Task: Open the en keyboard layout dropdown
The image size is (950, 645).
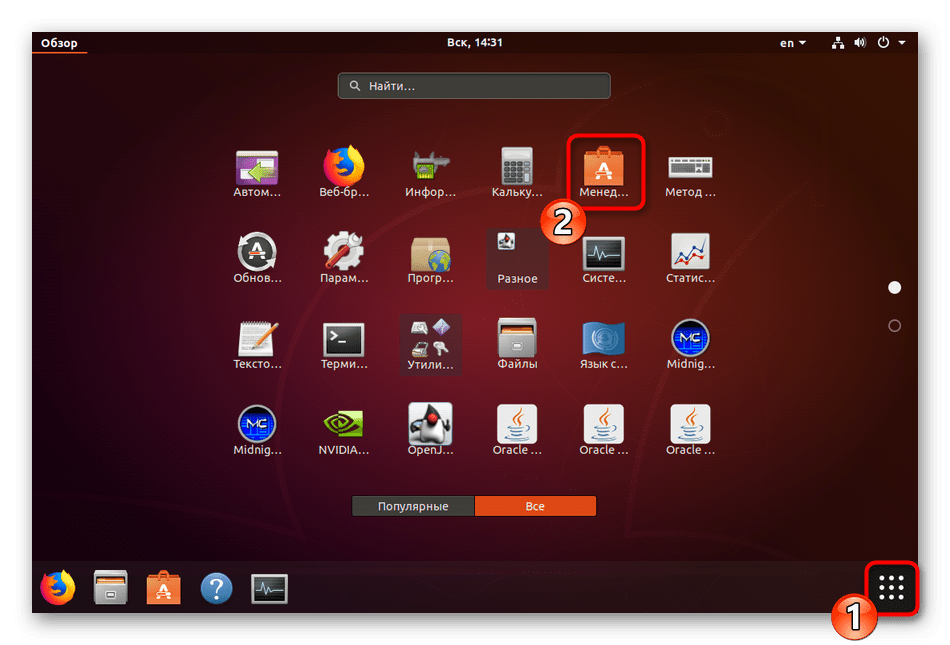Action: point(792,43)
